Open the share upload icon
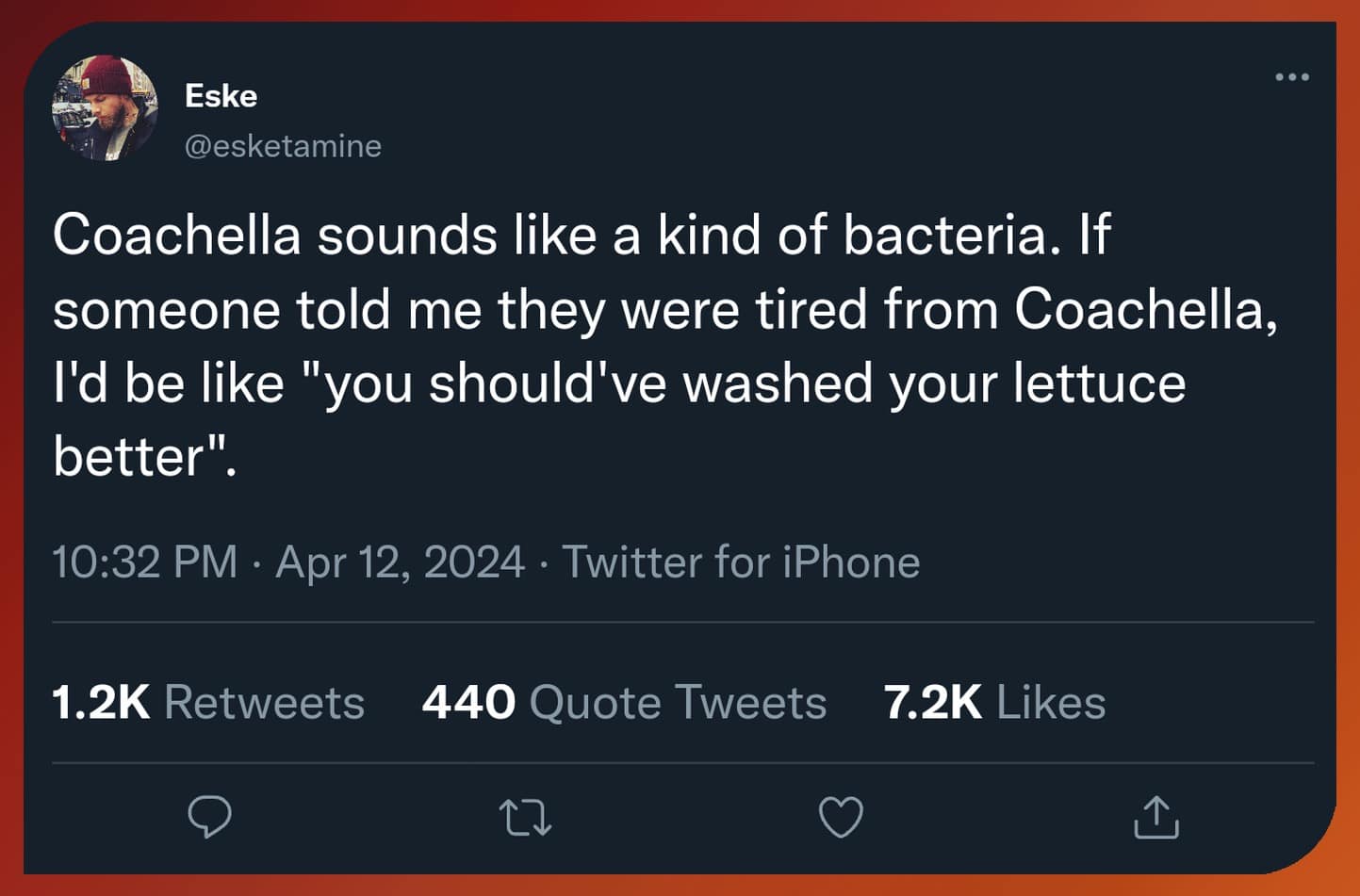The image size is (1360, 896). pyautogui.click(x=1155, y=817)
